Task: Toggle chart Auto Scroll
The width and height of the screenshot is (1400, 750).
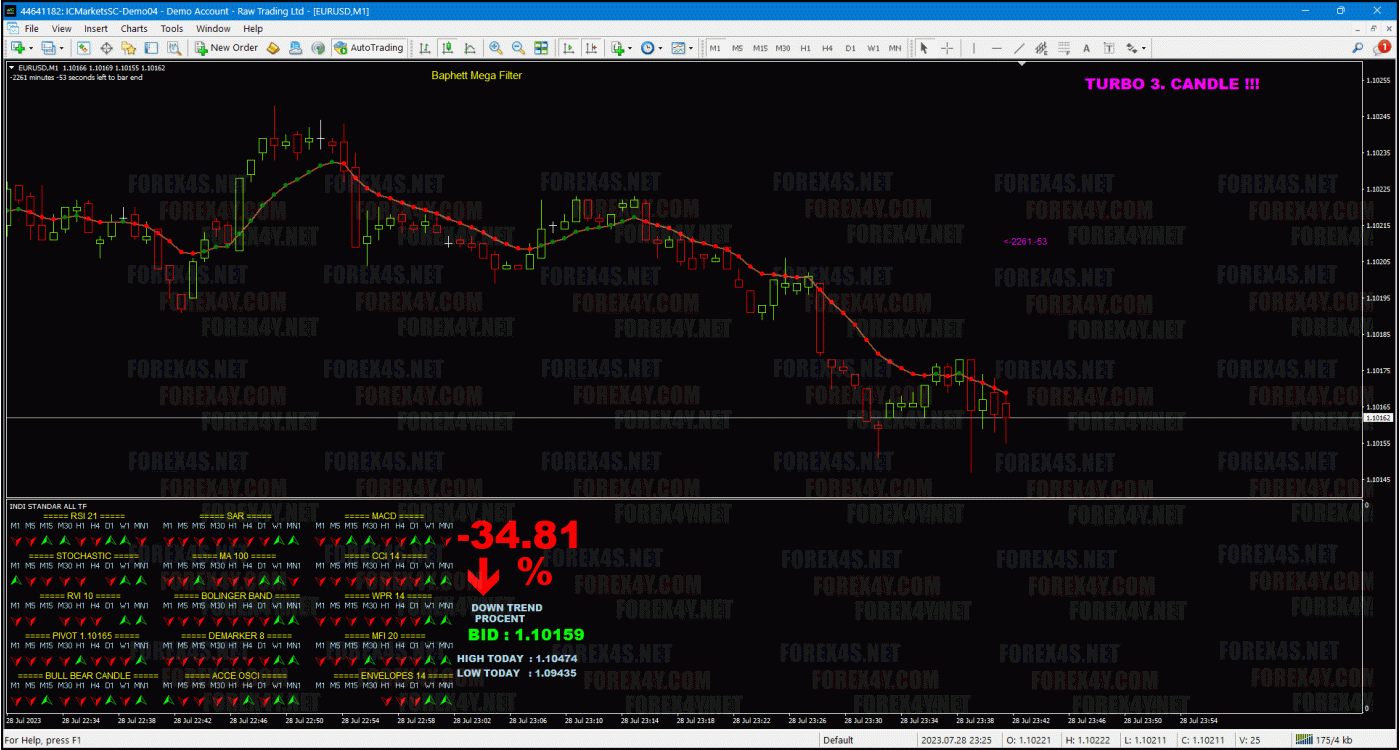Action: click(568, 48)
